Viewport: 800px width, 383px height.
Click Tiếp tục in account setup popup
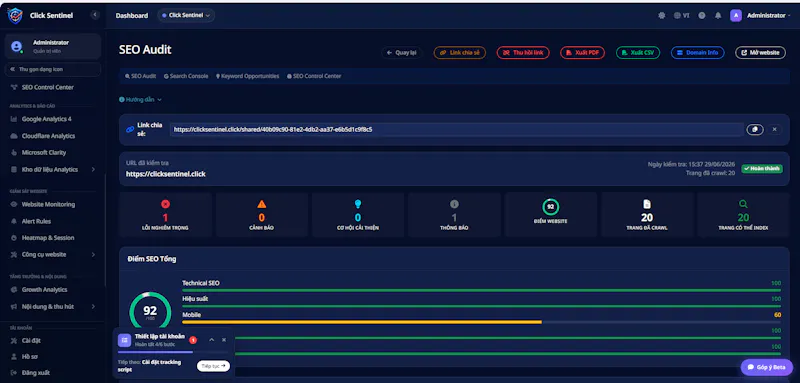pos(213,366)
